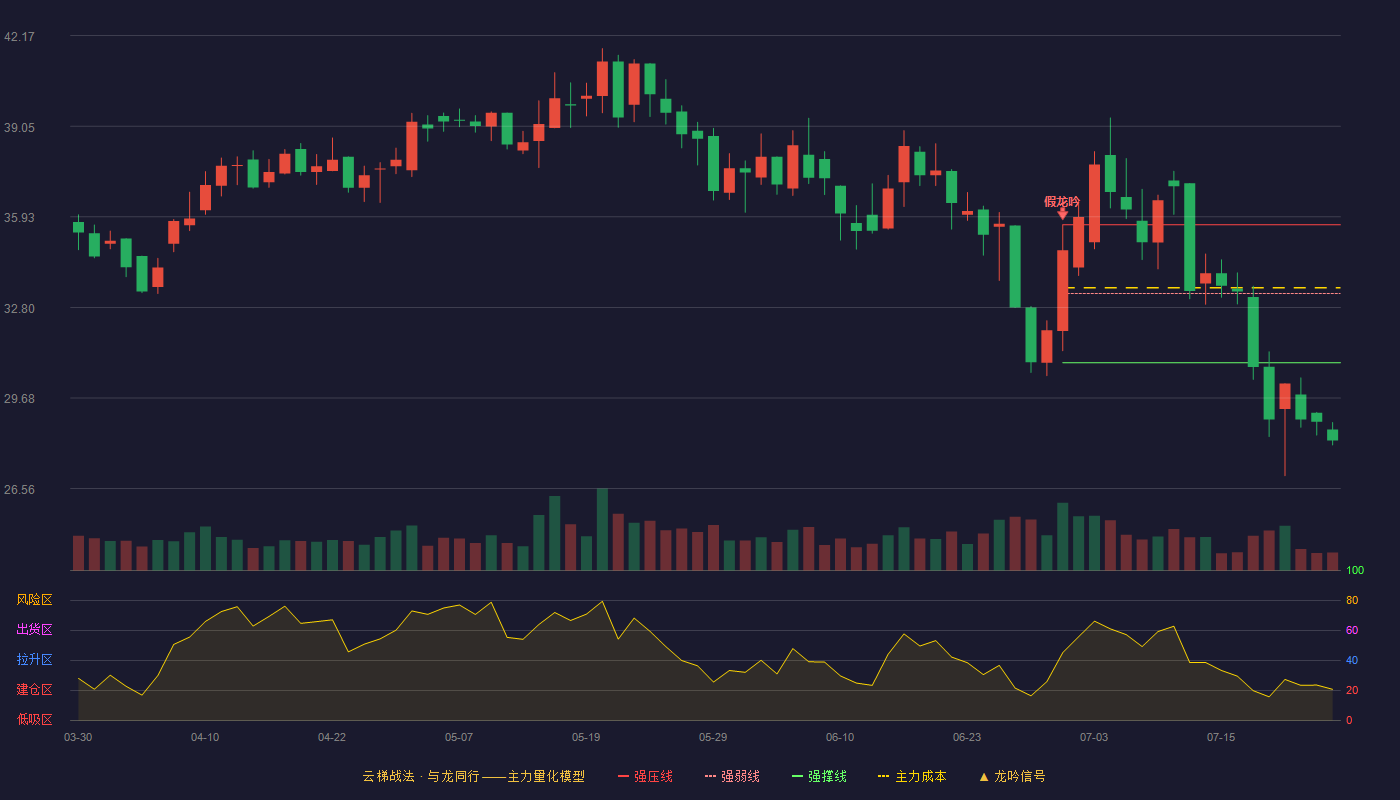The height and width of the screenshot is (800, 1400).
Task: Click the red horizontal strong-pressure line
Action: tap(1201, 224)
